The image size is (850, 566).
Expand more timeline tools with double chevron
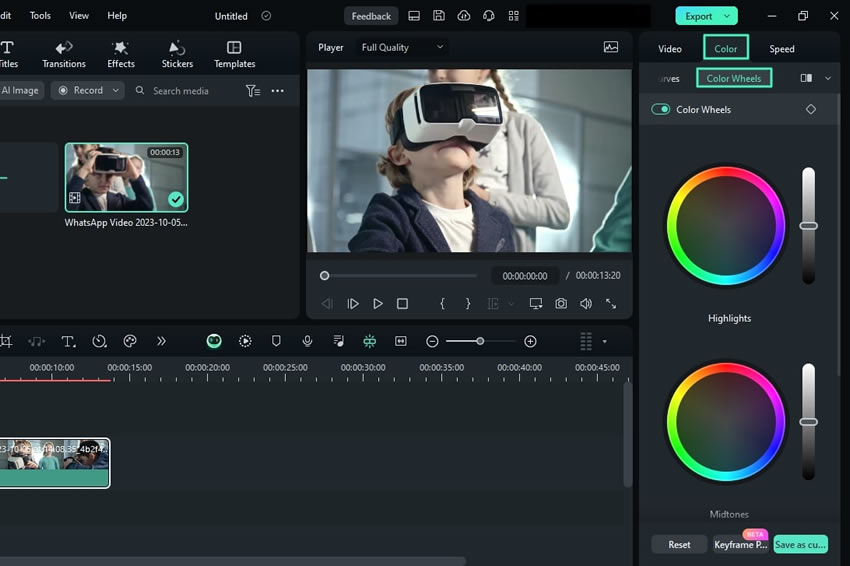(x=161, y=341)
